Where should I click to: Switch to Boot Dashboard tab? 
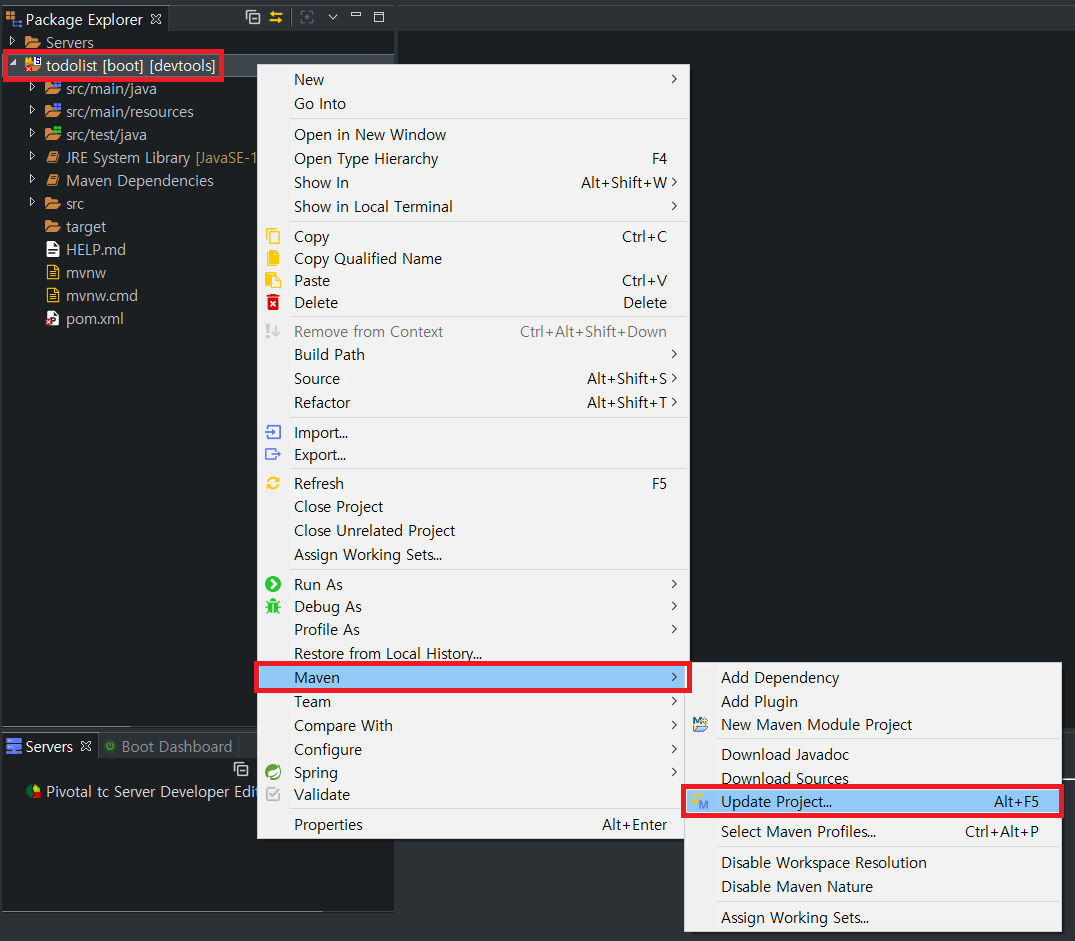pyautogui.click(x=168, y=746)
